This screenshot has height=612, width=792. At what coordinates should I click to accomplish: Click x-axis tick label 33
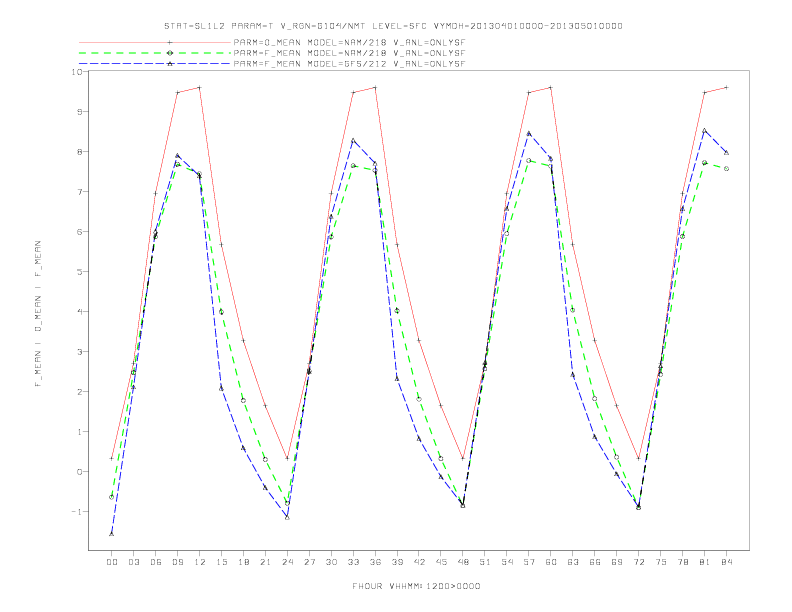pos(353,562)
